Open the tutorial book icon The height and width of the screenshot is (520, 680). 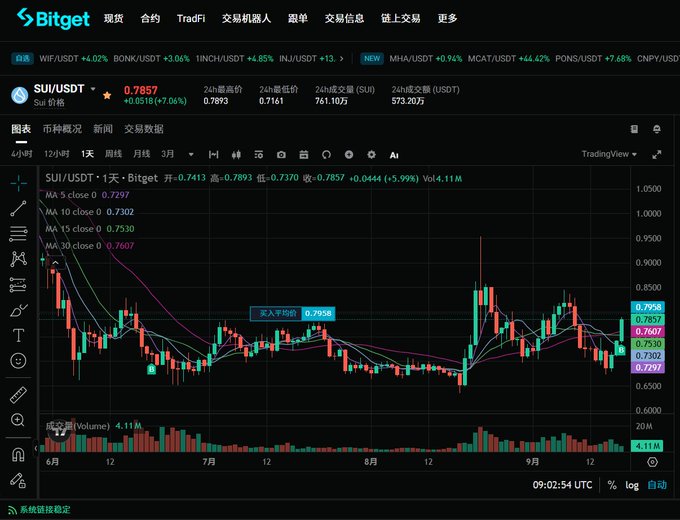tap(634, 129)
